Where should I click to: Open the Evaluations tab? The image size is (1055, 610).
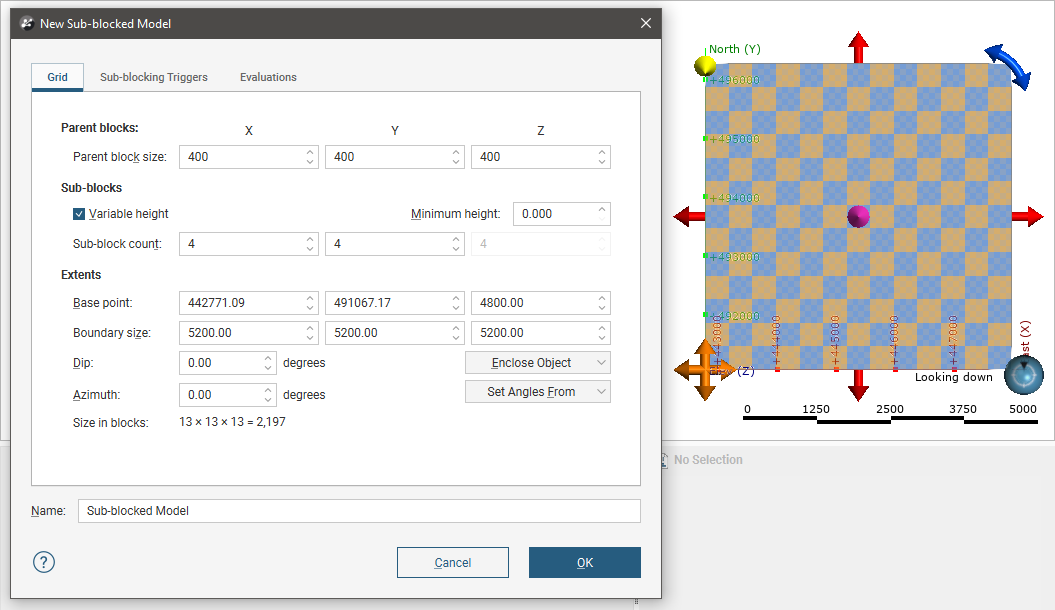click(268, 77)
